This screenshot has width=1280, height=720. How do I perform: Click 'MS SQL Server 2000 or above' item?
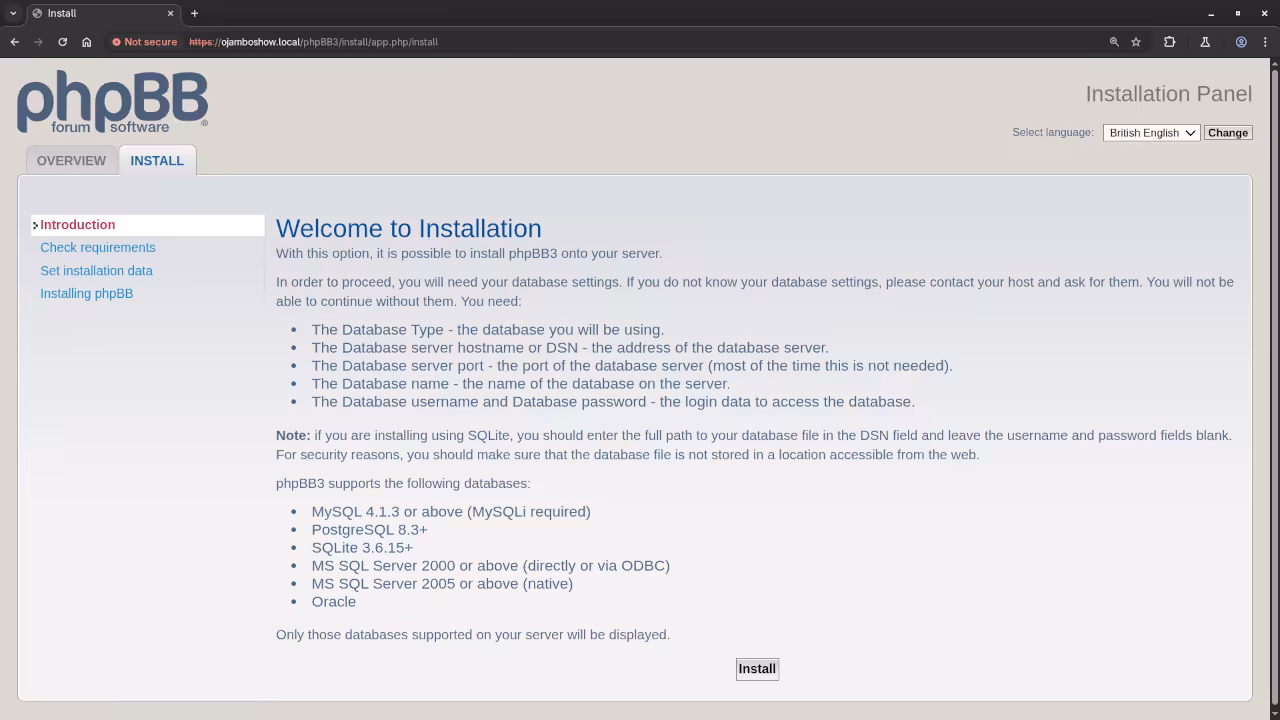(x=490, y=566)
